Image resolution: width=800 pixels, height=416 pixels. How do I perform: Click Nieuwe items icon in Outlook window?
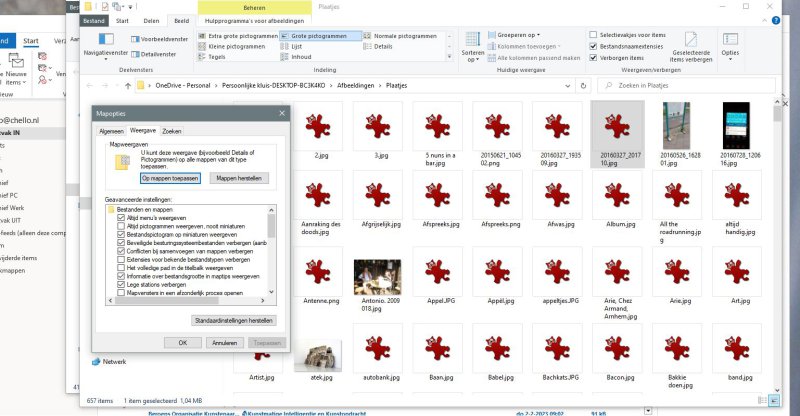[16, 61]
